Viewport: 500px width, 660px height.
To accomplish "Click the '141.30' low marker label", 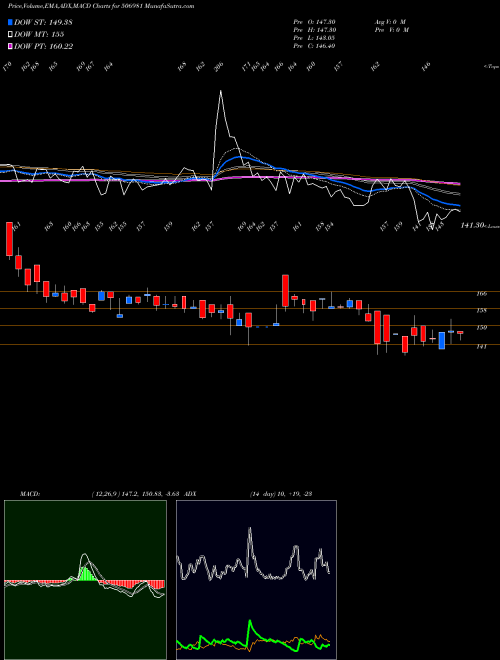I will coord(471,226).
